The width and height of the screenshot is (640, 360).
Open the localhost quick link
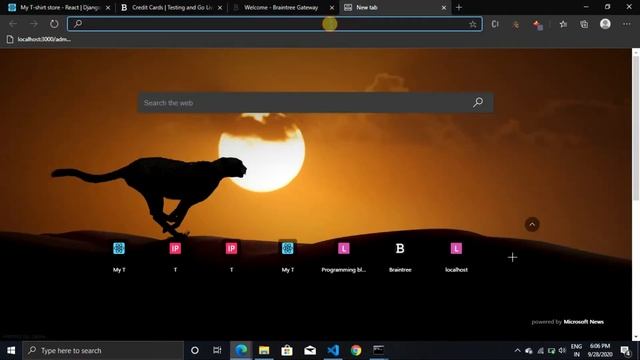[456, 257]
